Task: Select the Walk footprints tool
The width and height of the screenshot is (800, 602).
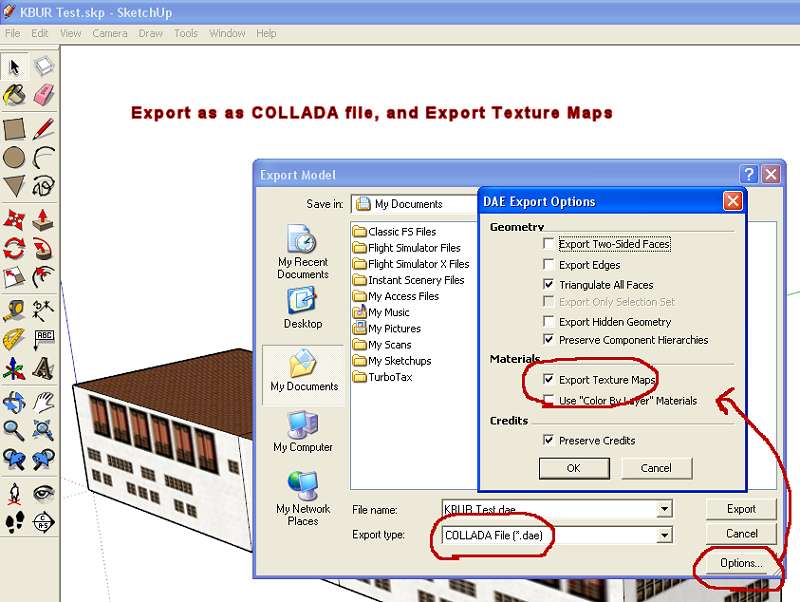Action: pos(14,522)
